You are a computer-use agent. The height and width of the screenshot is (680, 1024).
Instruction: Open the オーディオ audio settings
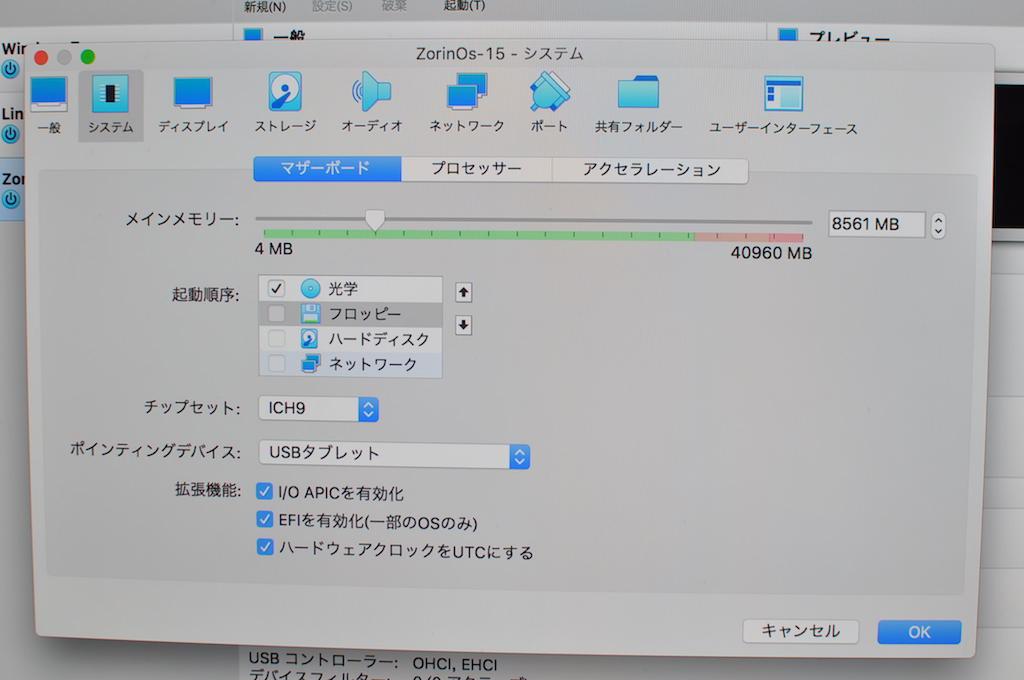pos(372,103)
